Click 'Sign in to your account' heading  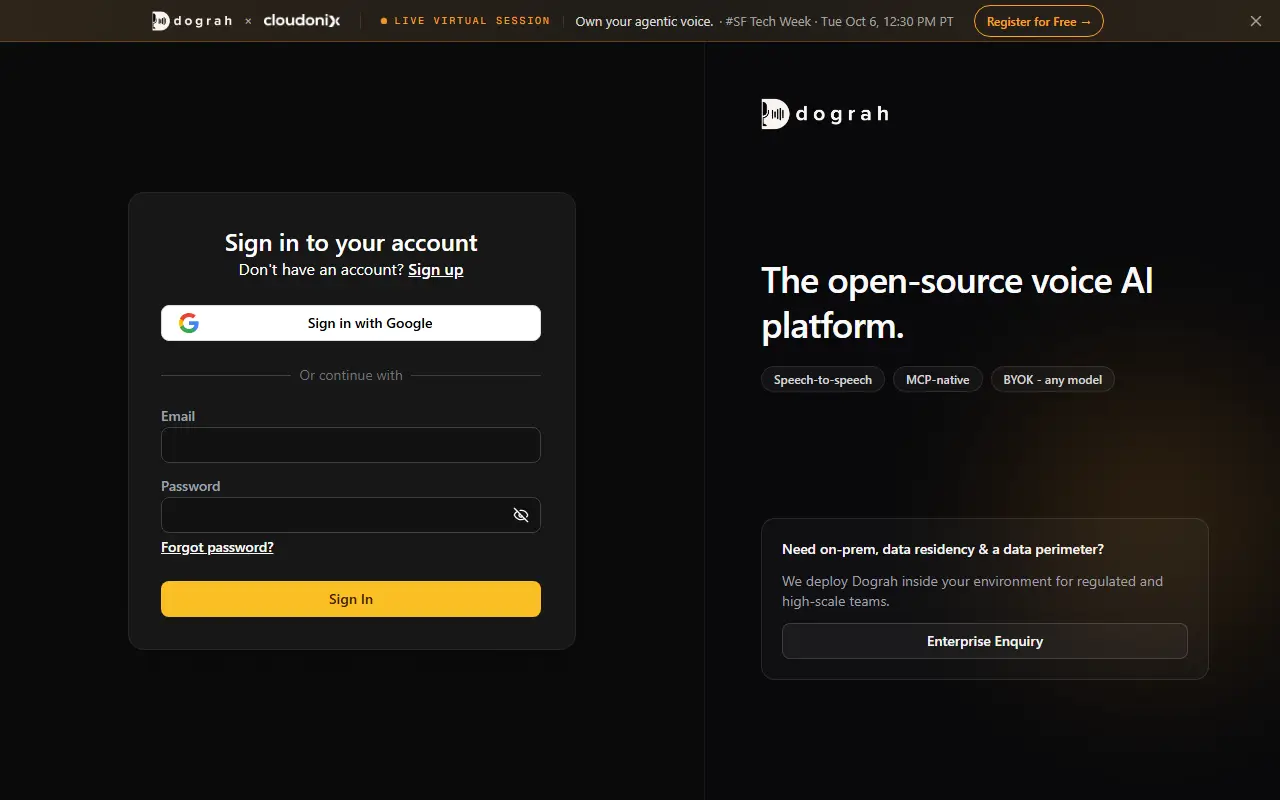pos(351,243)
